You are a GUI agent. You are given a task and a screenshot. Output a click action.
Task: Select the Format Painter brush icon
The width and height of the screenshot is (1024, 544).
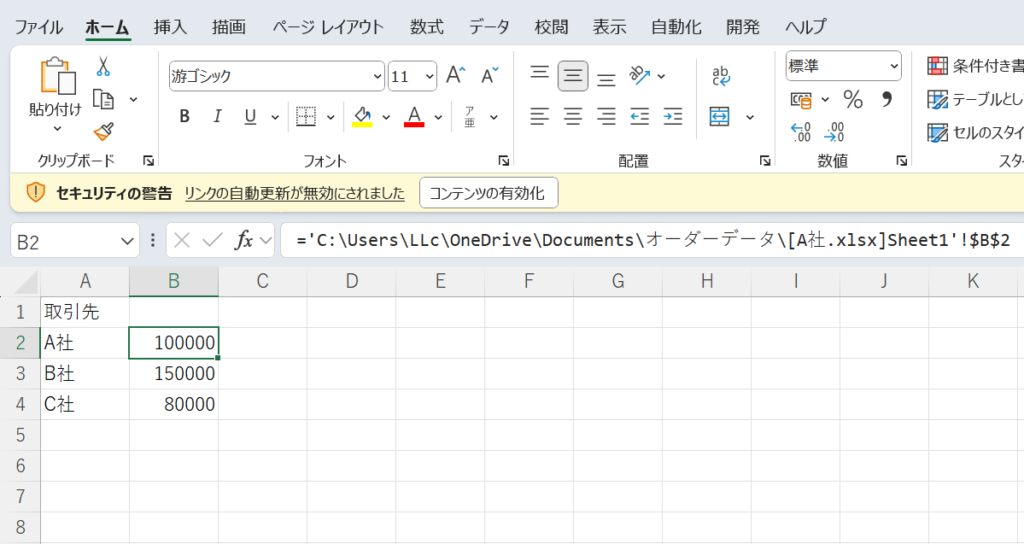[102, 131]
